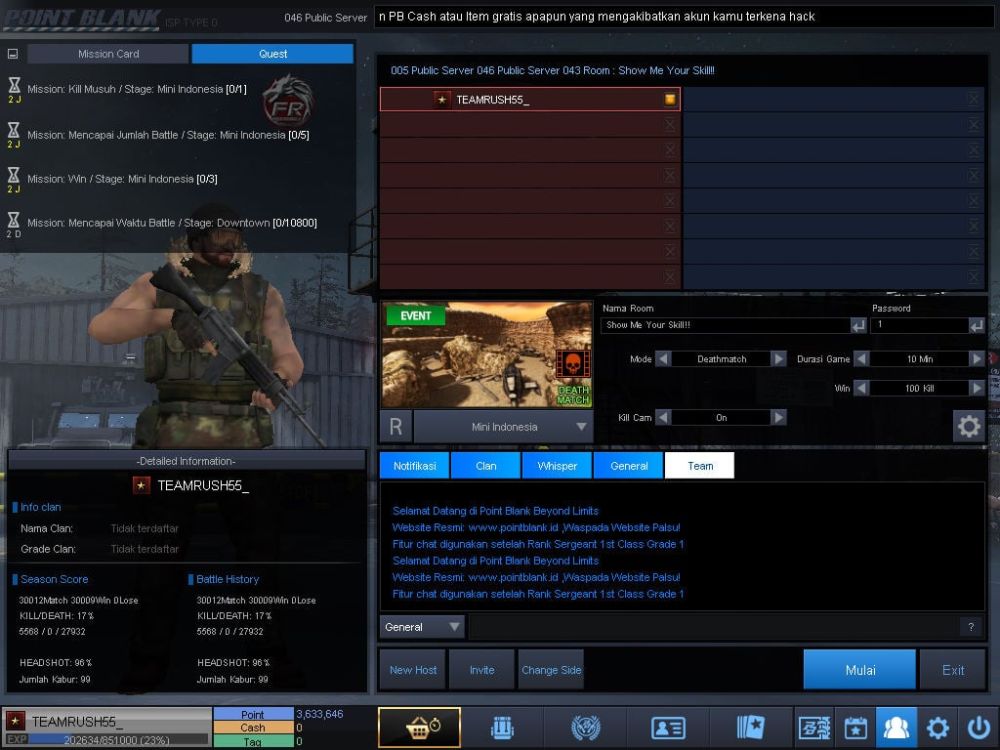The image size is (1000, 750).
Task: Click the chat message input field
Action: [712, 628]
